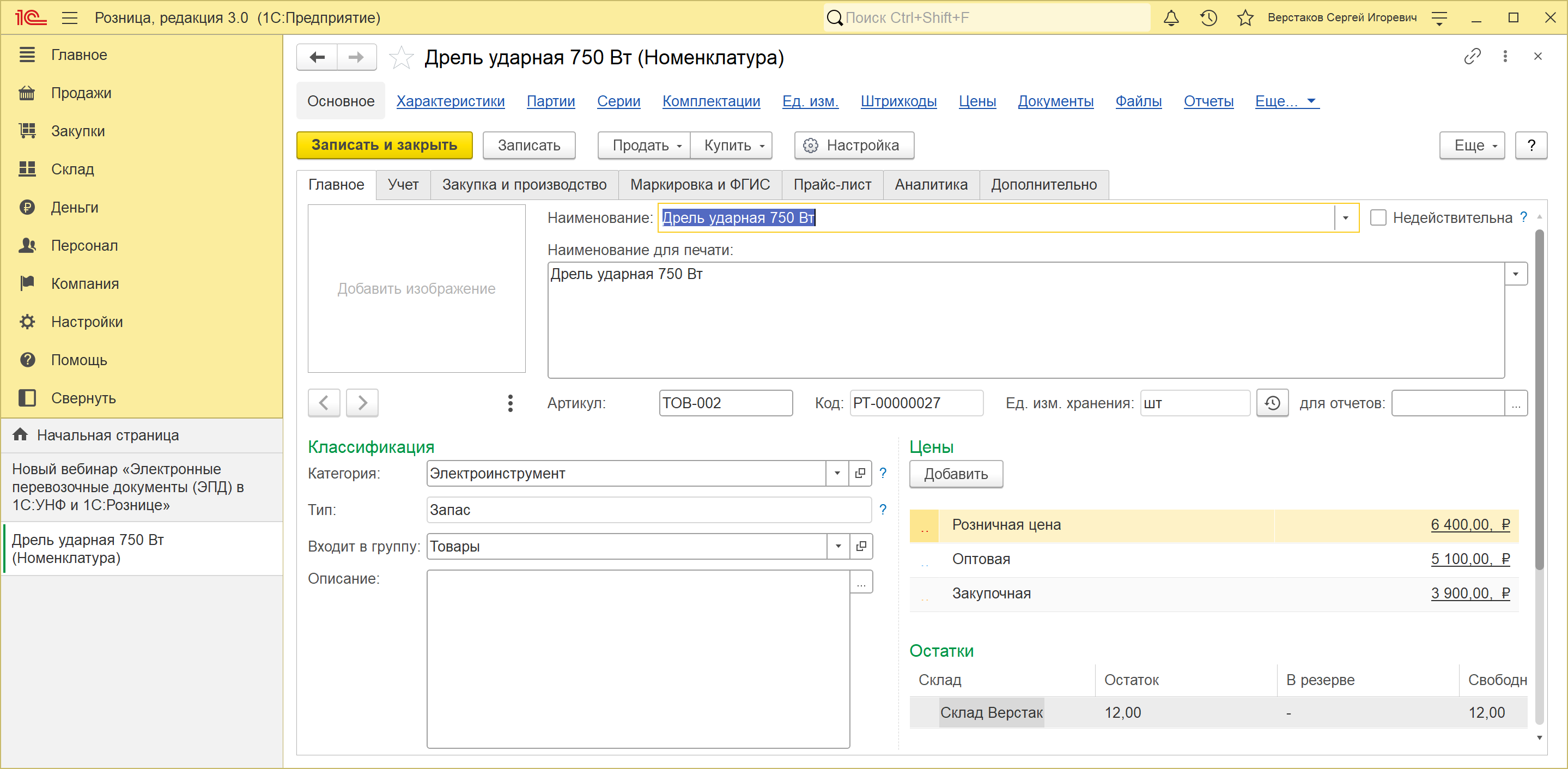Collapse the sidebar with Свернуть

coord(83,398)
